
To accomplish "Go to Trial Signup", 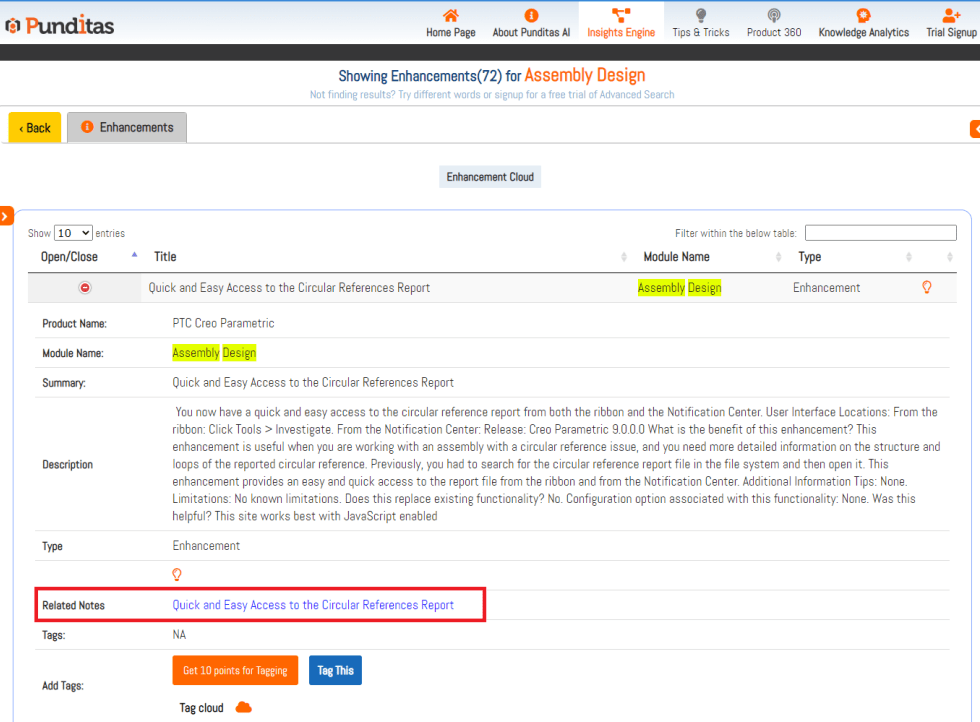I will [x=950, y=23].
